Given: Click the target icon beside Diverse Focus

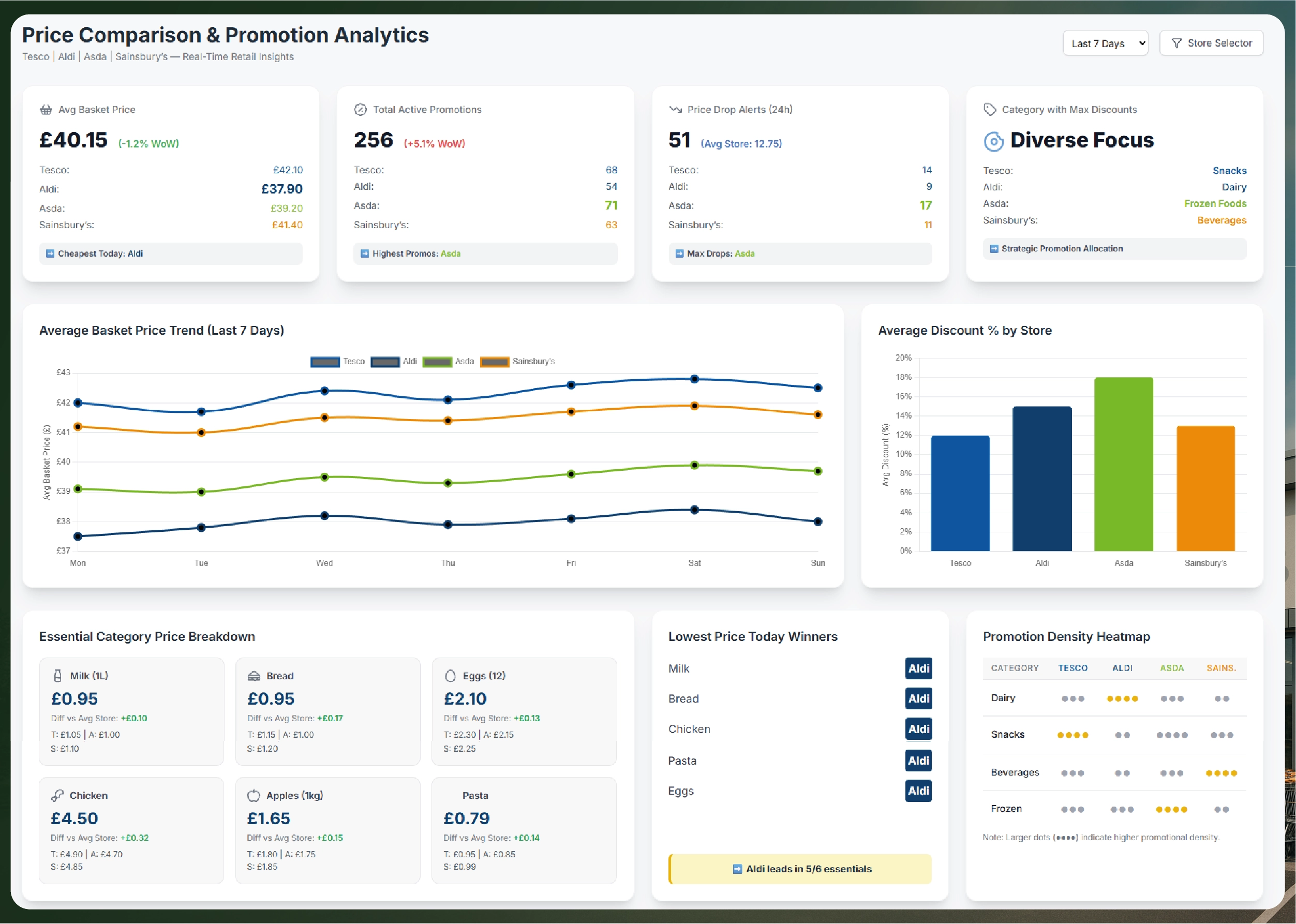Looking at the screenshot, I should click(993, 141).
